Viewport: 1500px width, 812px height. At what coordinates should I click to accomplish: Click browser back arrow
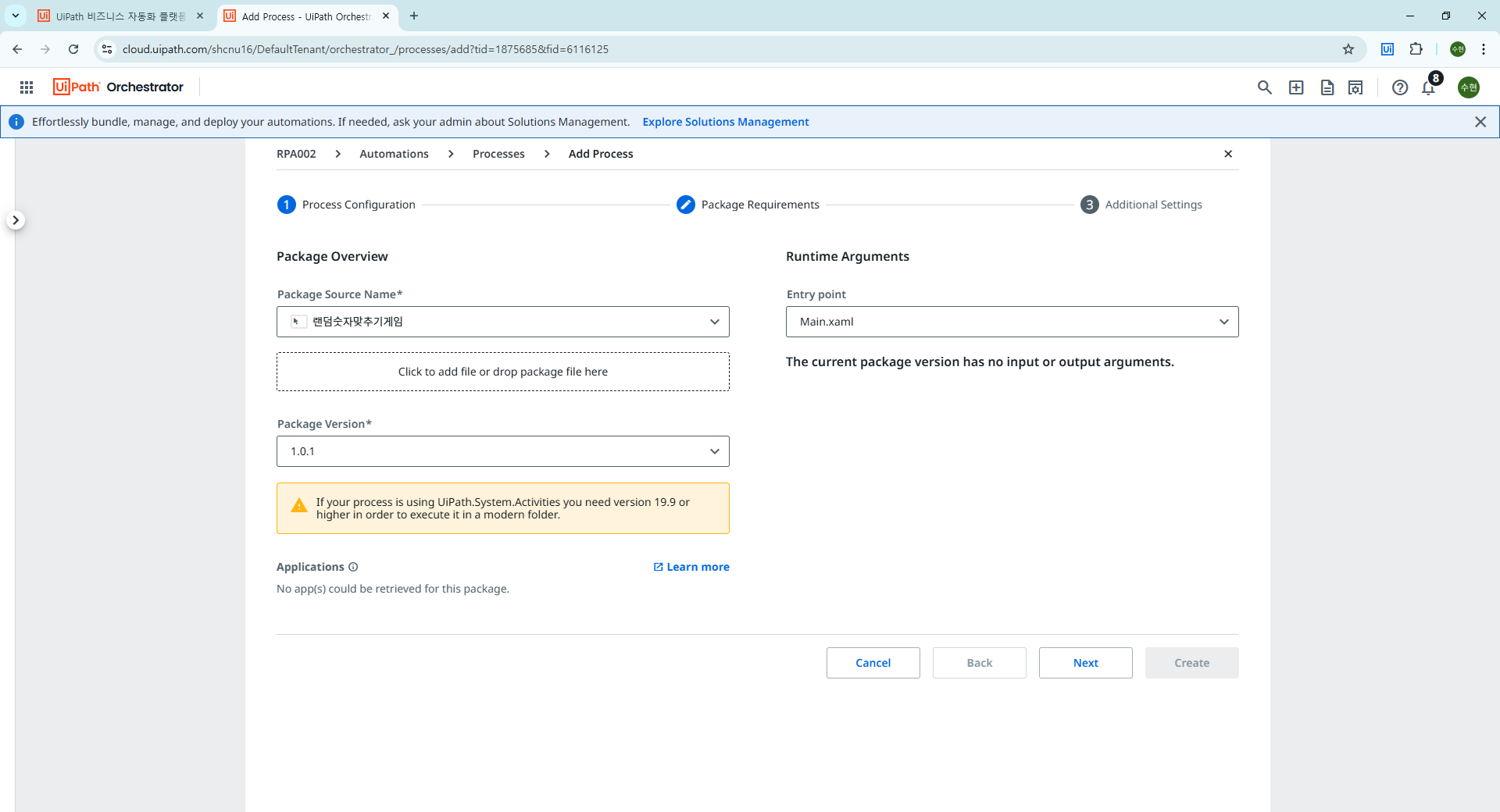17,49
